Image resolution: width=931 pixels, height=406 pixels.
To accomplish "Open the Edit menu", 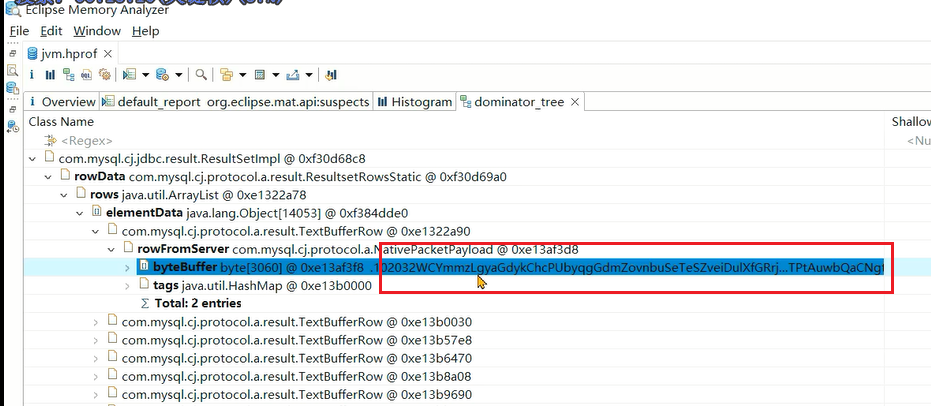I will [51, 31].
